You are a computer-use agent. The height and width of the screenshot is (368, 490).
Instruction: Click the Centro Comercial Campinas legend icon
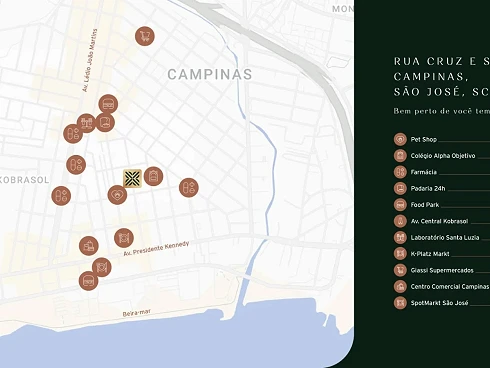400,286
